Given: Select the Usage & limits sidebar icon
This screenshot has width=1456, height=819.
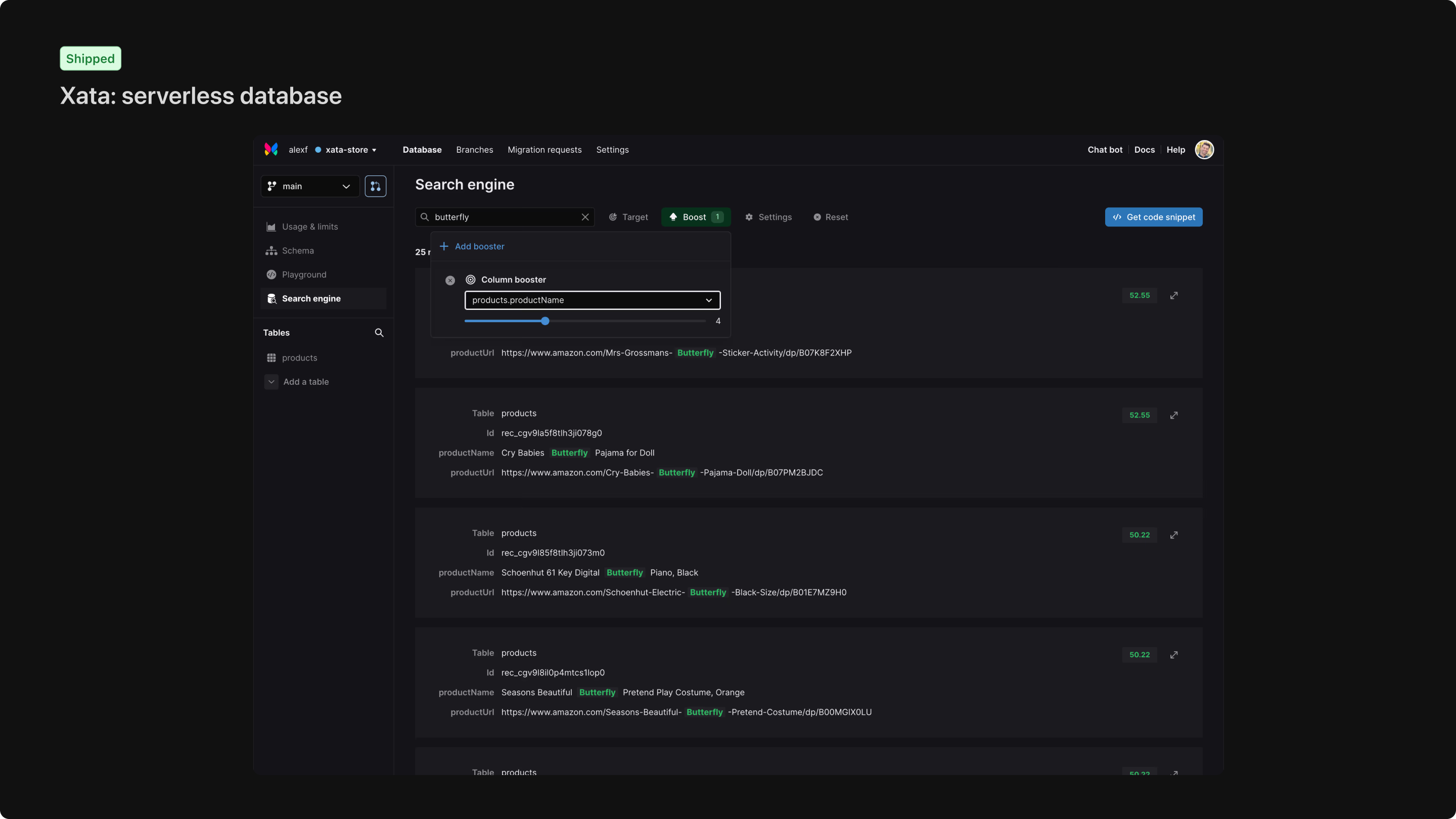Looking at the screenshot, I should click(x=271, y=226).
